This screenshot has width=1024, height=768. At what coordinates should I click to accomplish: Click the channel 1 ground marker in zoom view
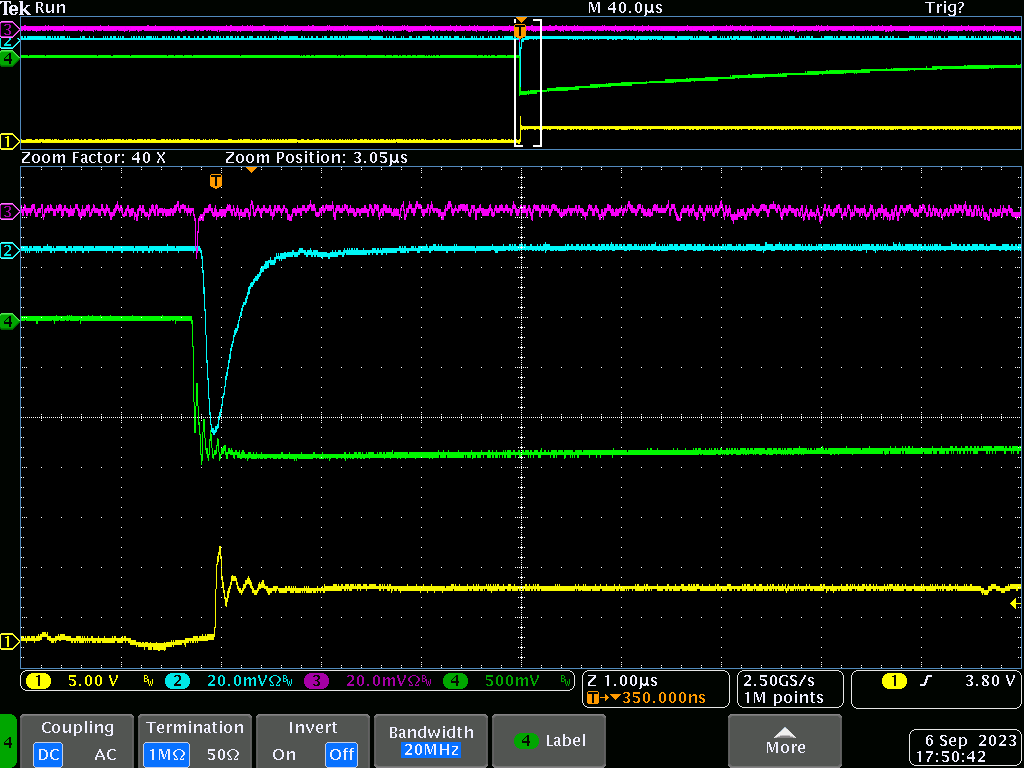tap(9, 641)
